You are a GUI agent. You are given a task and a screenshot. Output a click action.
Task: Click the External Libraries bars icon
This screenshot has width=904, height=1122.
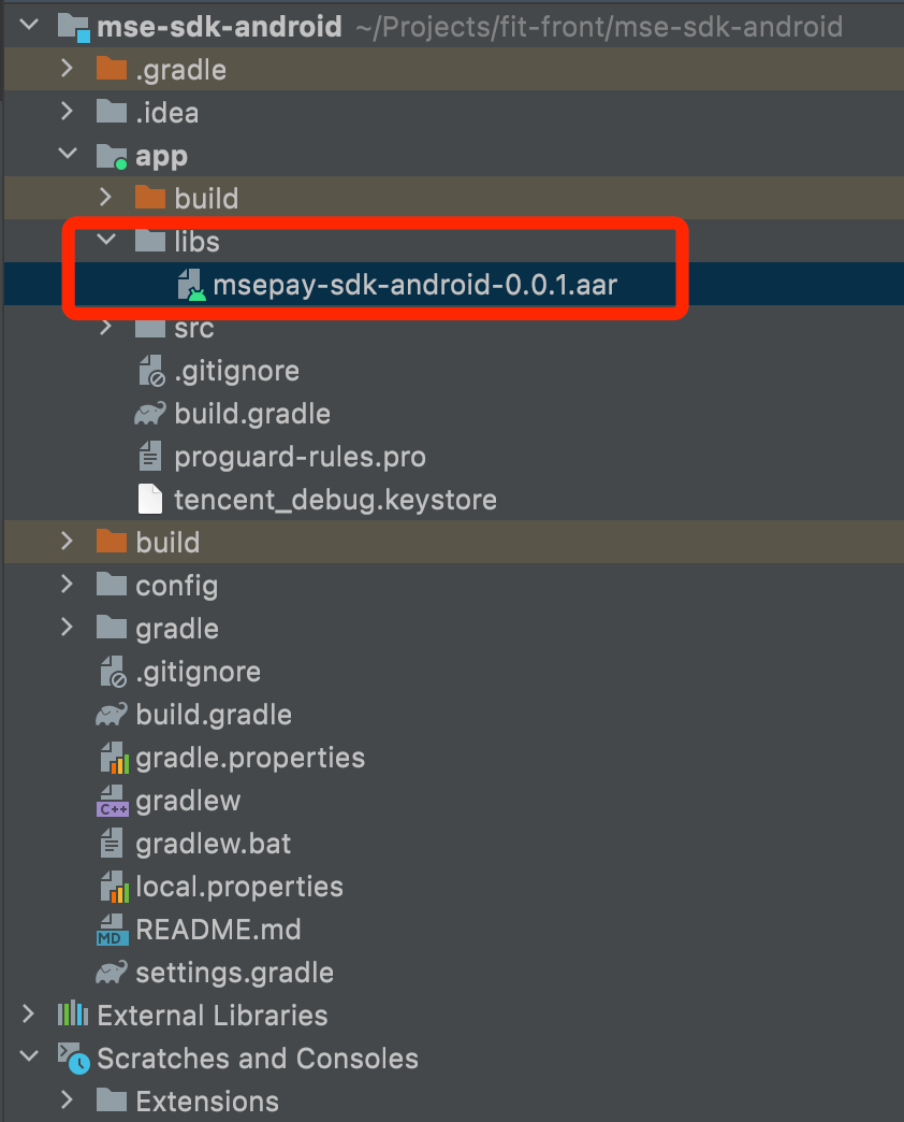[x=73, y=1015]
